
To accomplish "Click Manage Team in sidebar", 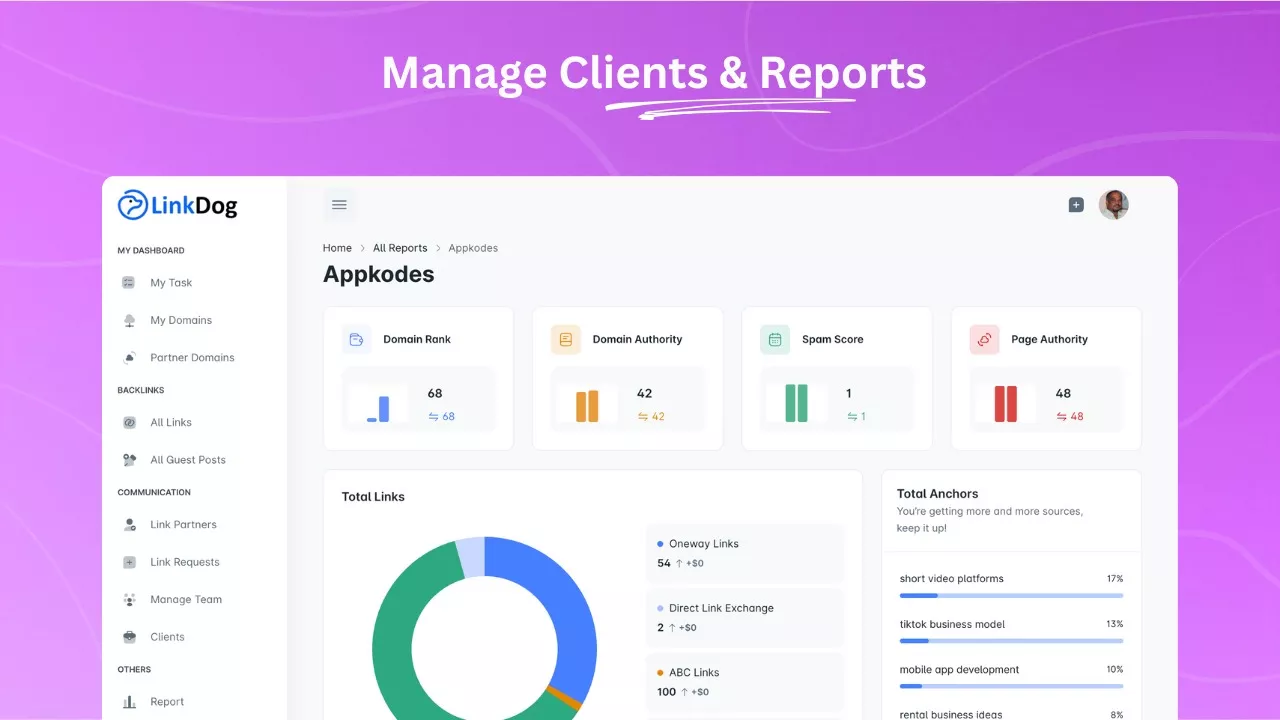I will tap(186, 600).
